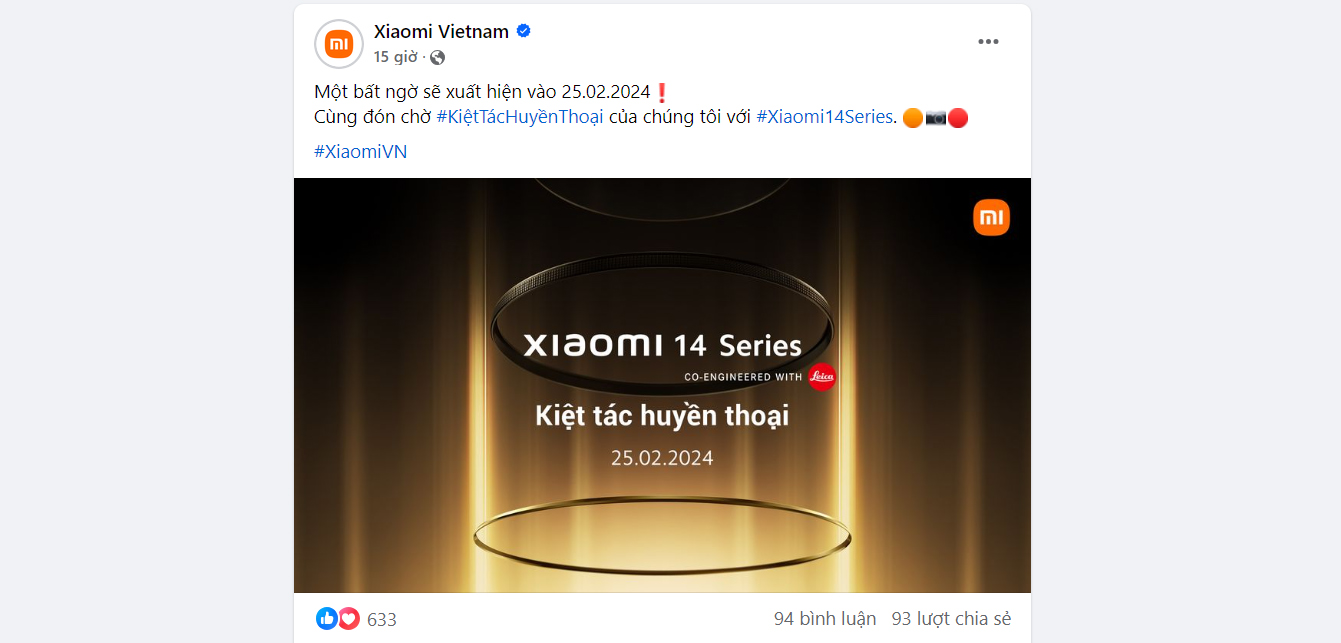Follow the #XiaomiVN hashtag

pyautogui.click(x=360, y=152)
